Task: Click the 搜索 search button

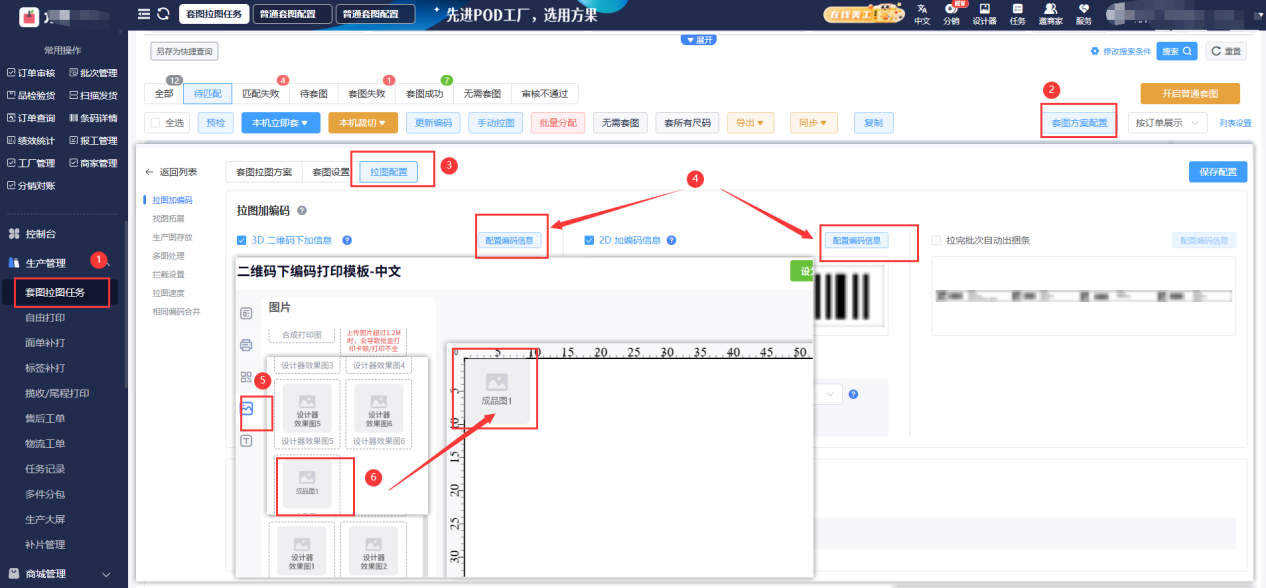Action: point(1177,51)
